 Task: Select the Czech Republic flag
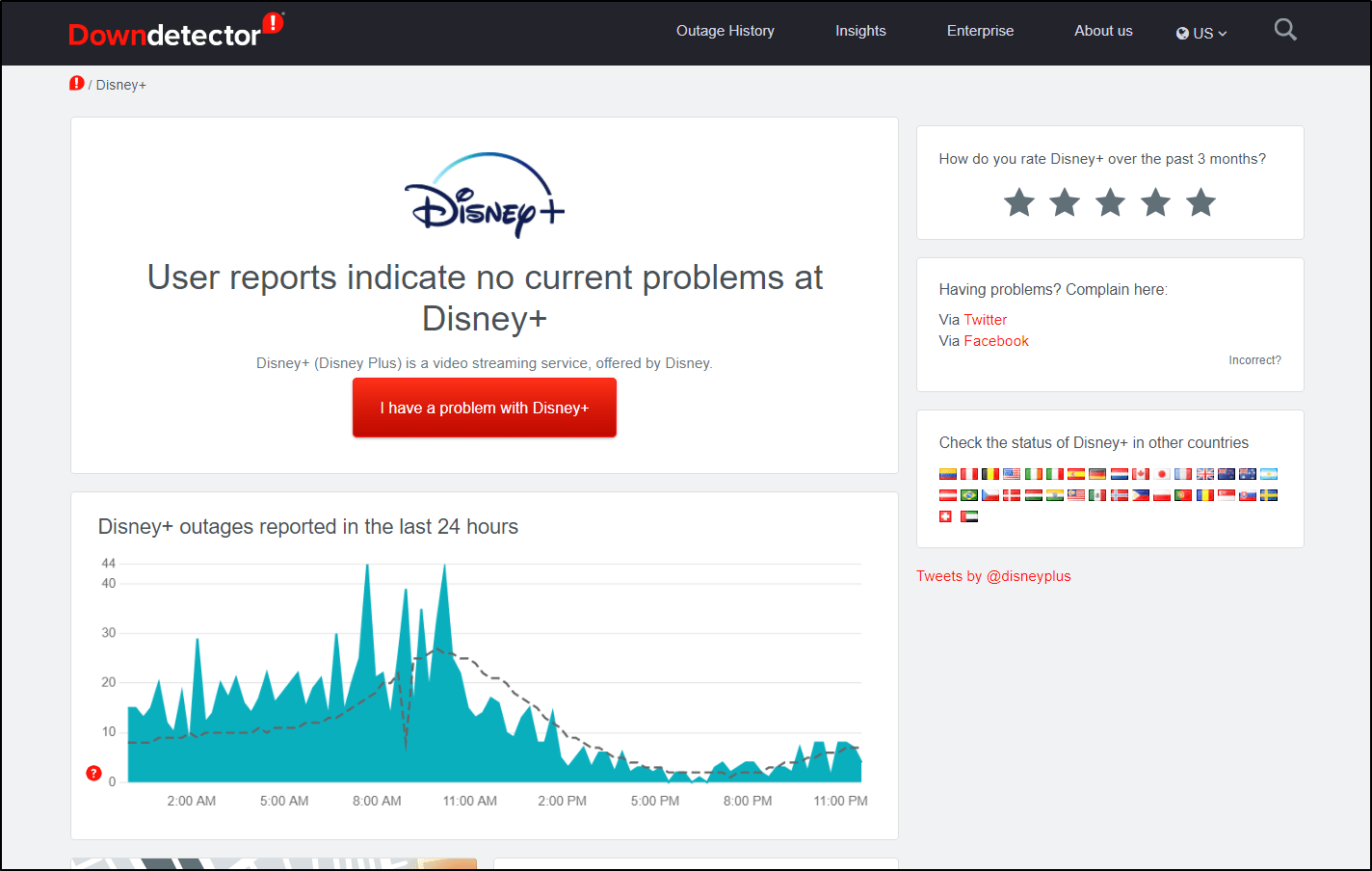coord(990,495)
